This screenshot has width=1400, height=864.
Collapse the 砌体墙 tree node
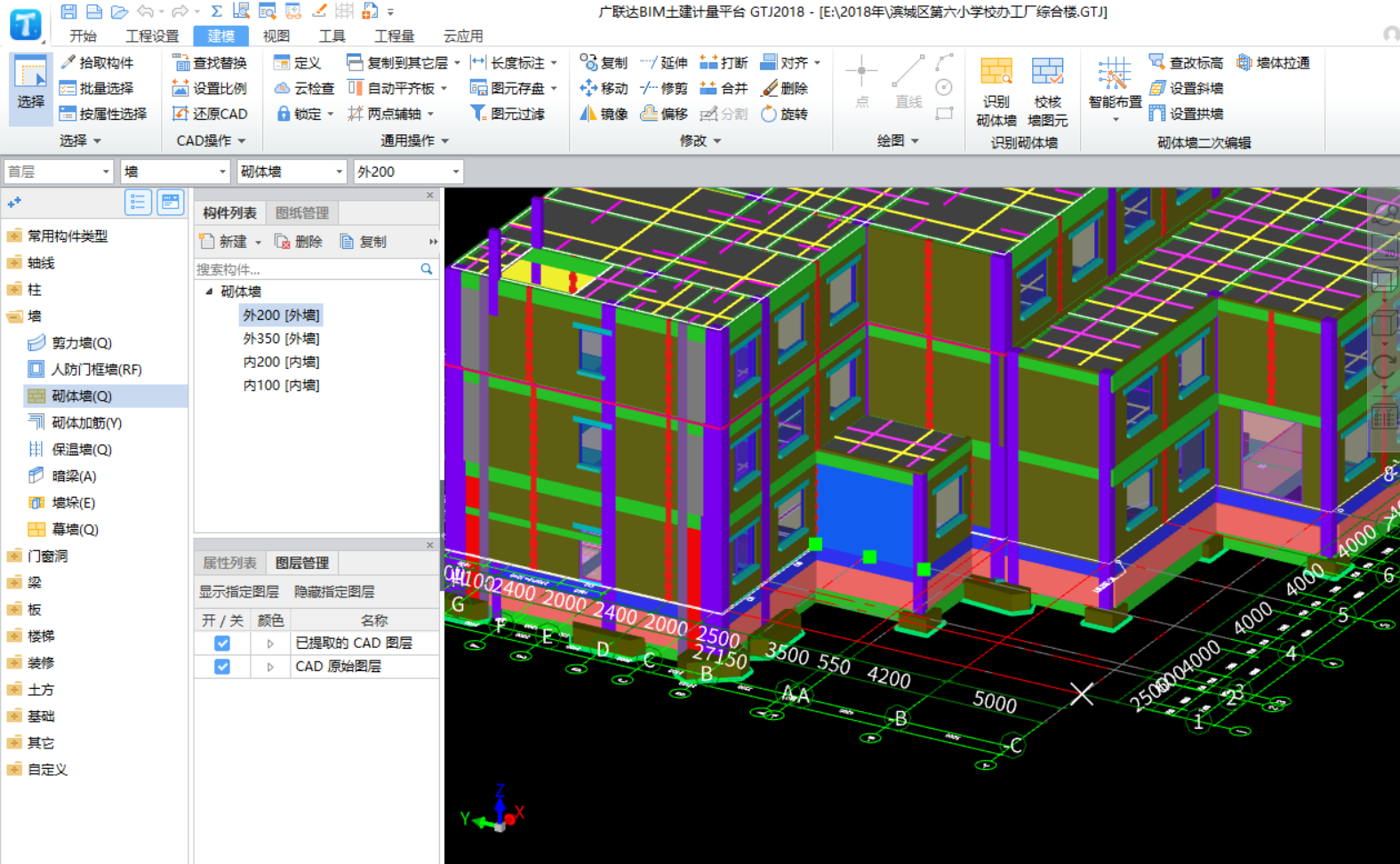(x=209, y=292)
